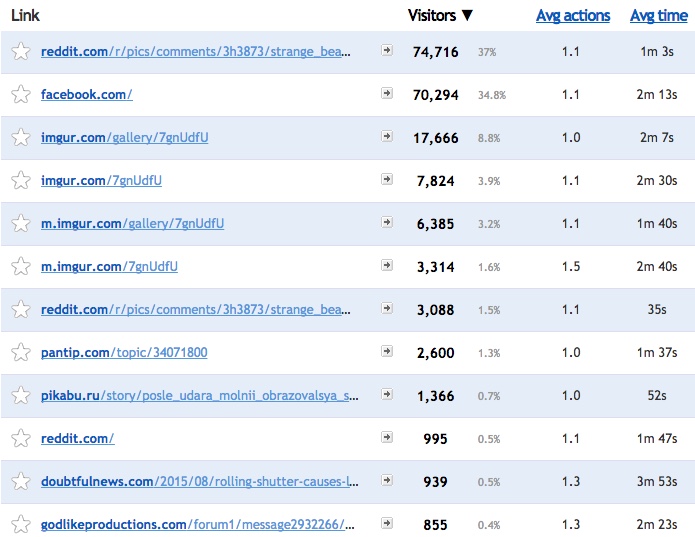Screen dimensions: 695x537
Task: Toggle the favorite star for facebook.com/
Action: 21,94
